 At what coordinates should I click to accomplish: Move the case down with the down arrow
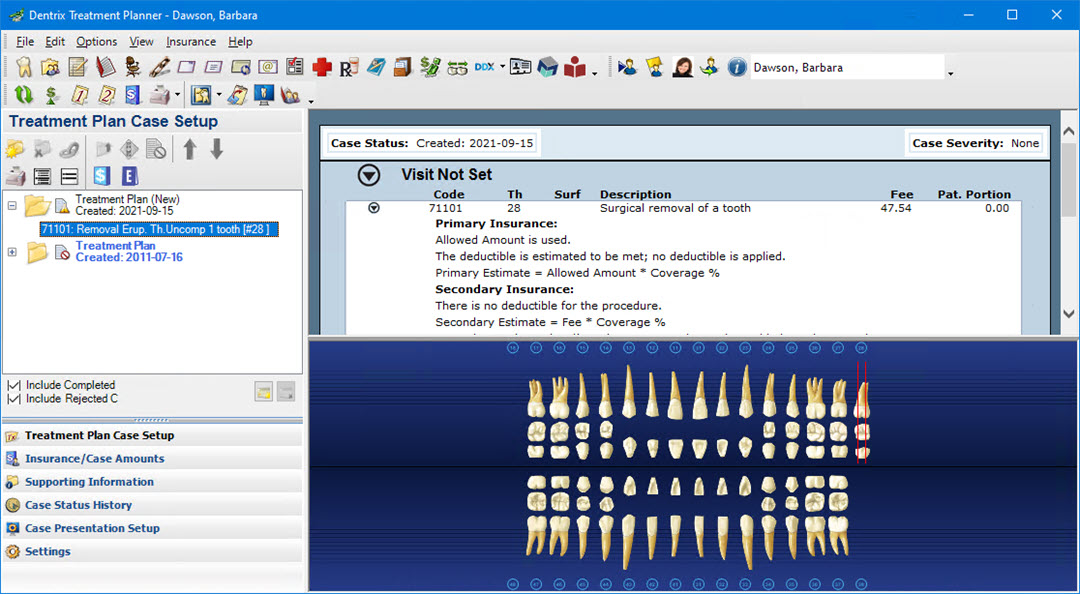tap(216, 150)
